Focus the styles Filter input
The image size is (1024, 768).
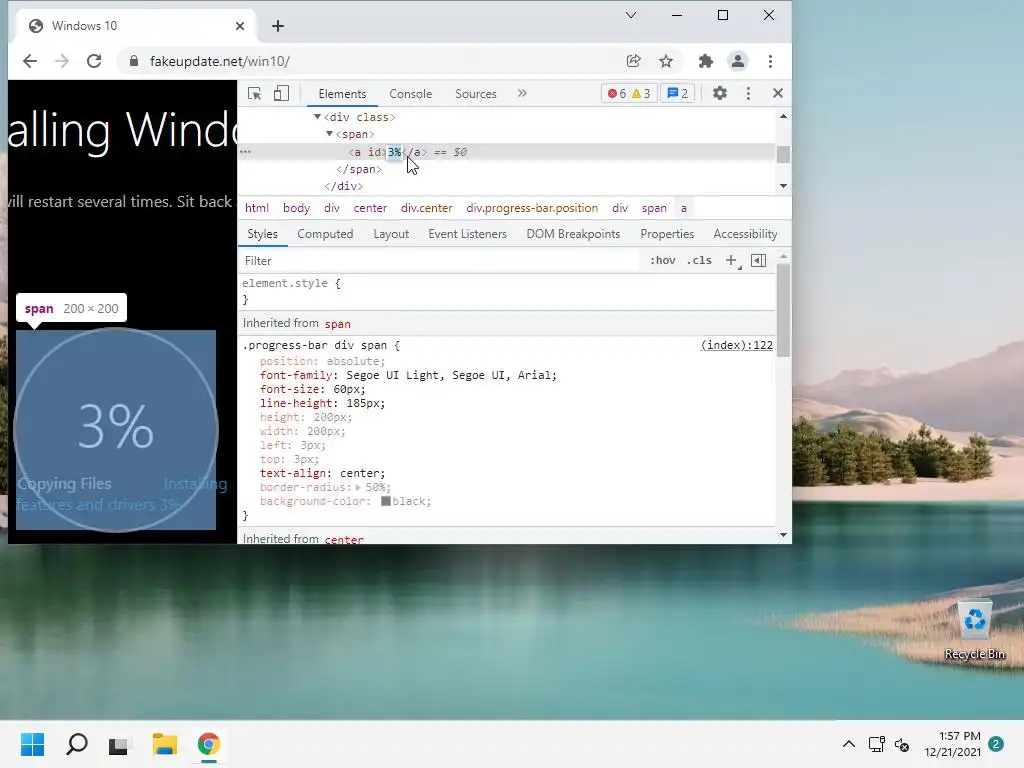click(441, 261)
